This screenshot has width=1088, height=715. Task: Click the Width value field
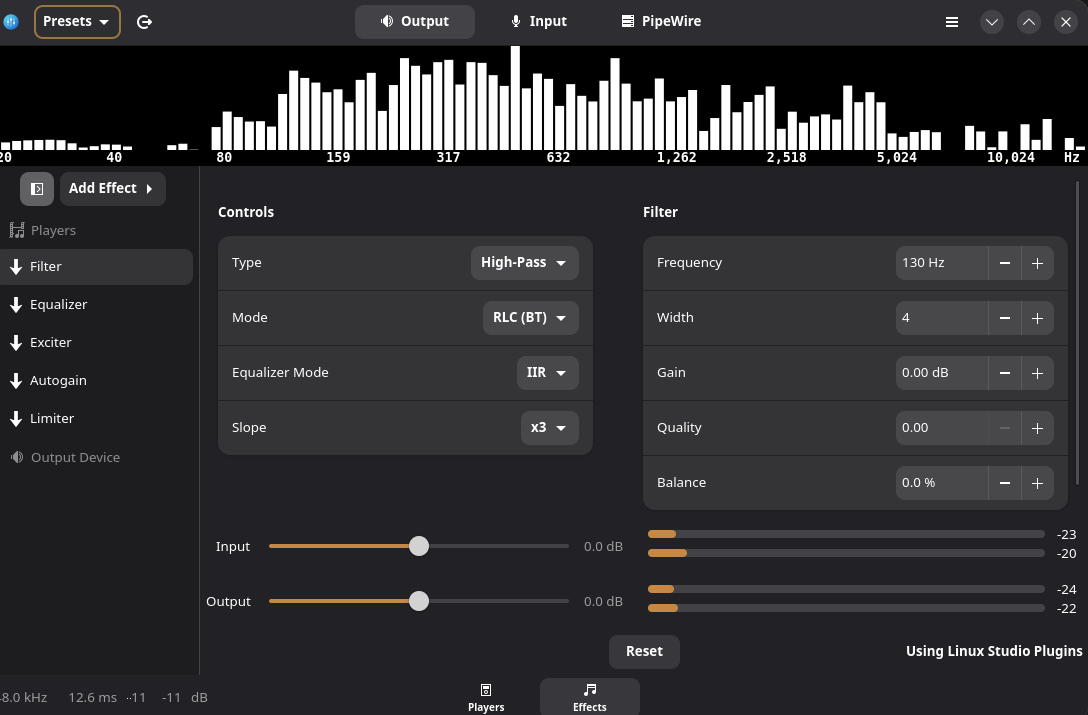(942, 318)
